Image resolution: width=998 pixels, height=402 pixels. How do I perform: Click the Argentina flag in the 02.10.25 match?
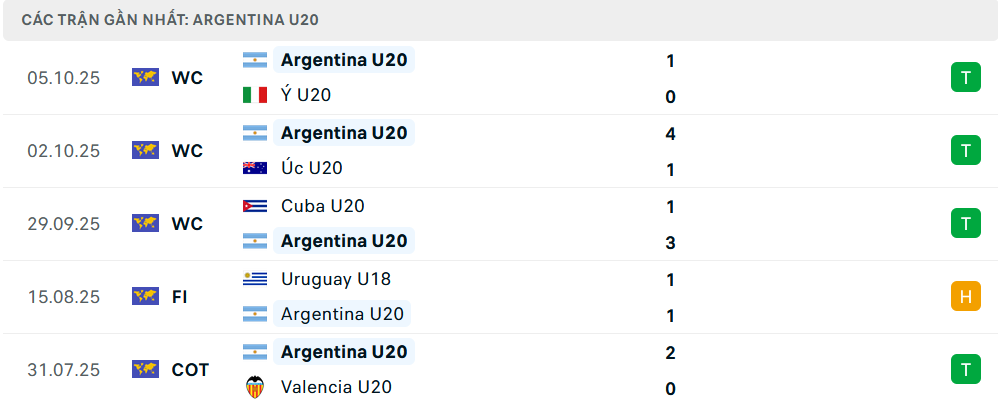click(x=255, y=132)
